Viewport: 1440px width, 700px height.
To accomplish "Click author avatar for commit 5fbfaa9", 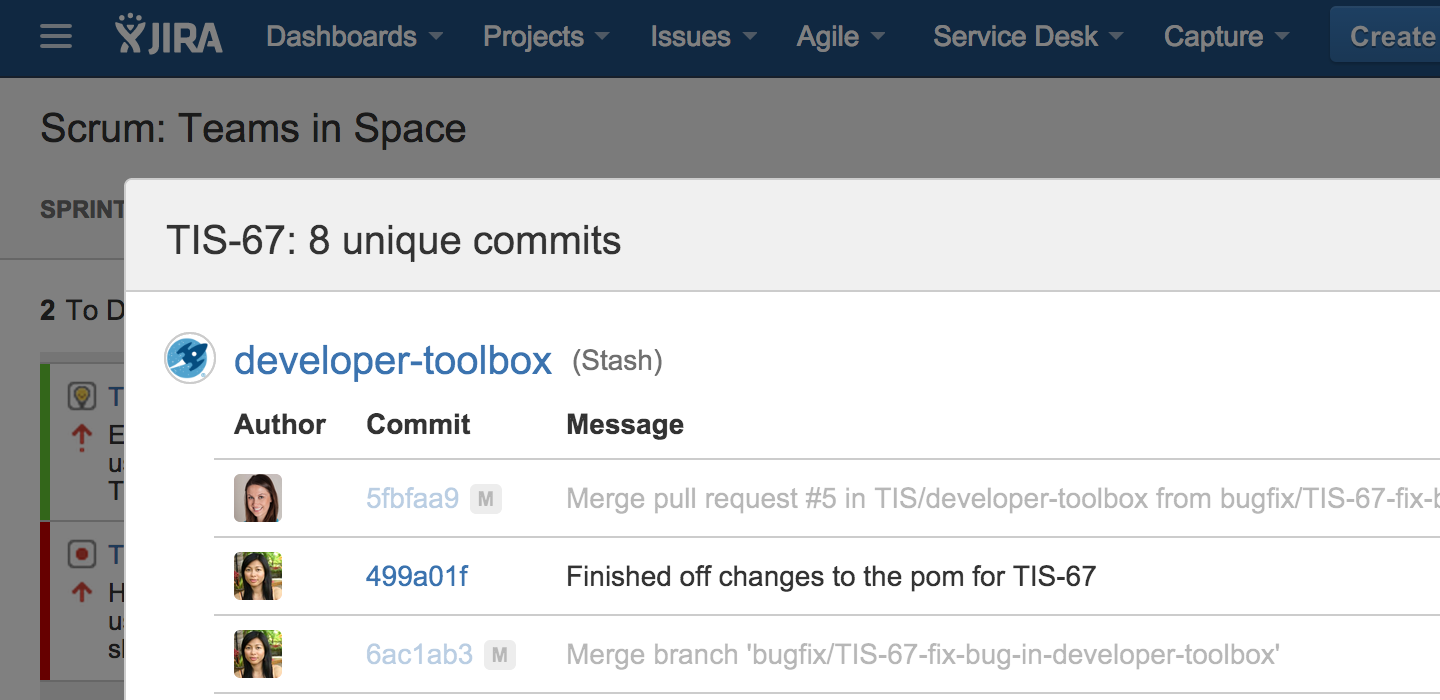I will [258, 498].
